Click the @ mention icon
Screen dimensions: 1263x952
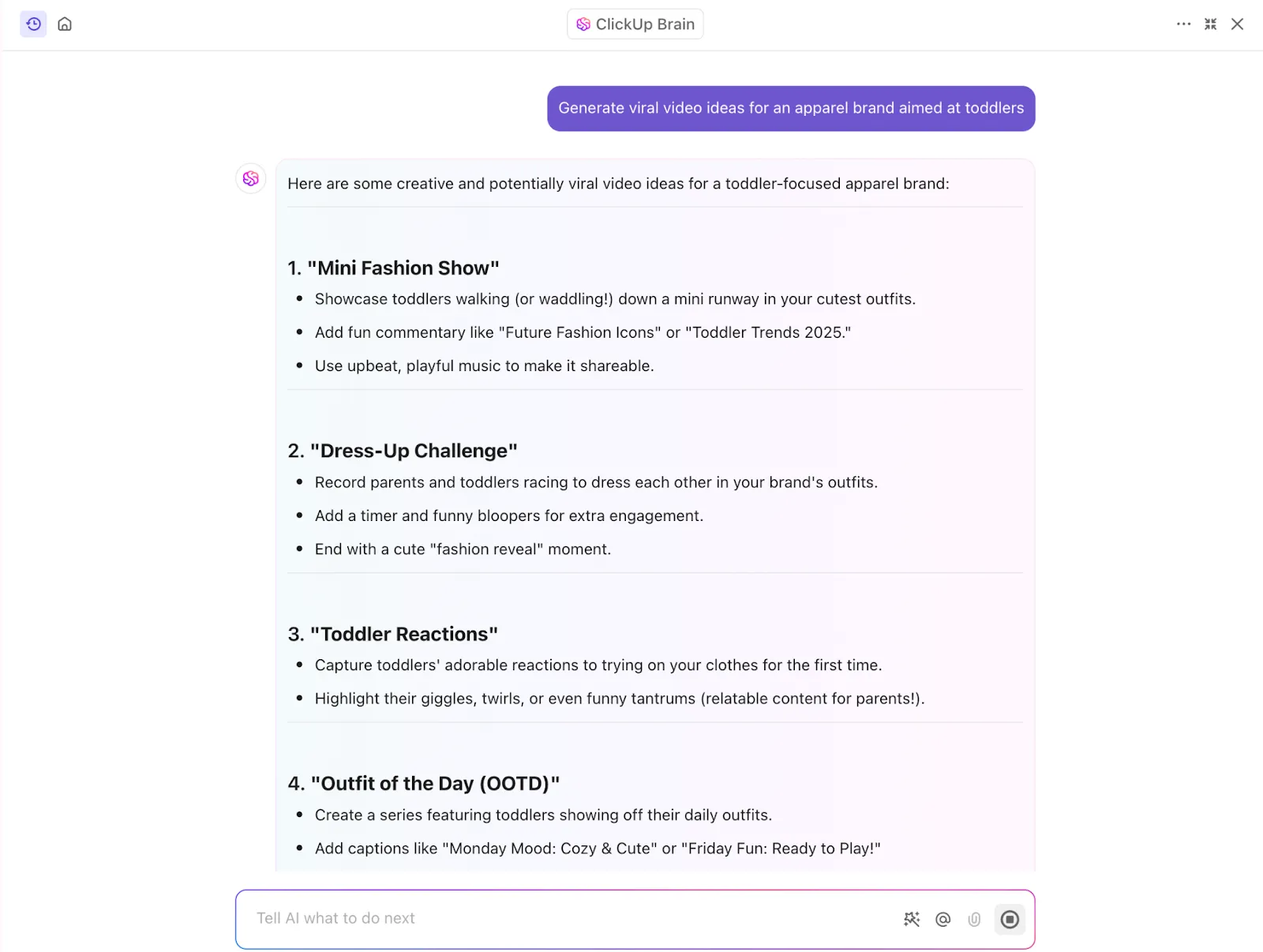point(943,919)
